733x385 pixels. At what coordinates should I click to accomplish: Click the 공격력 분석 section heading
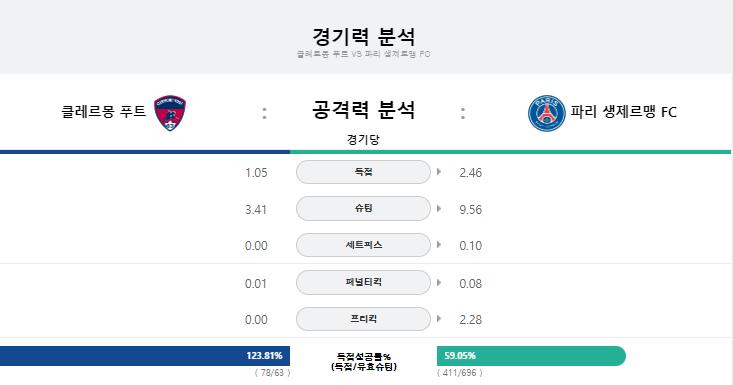363,110
